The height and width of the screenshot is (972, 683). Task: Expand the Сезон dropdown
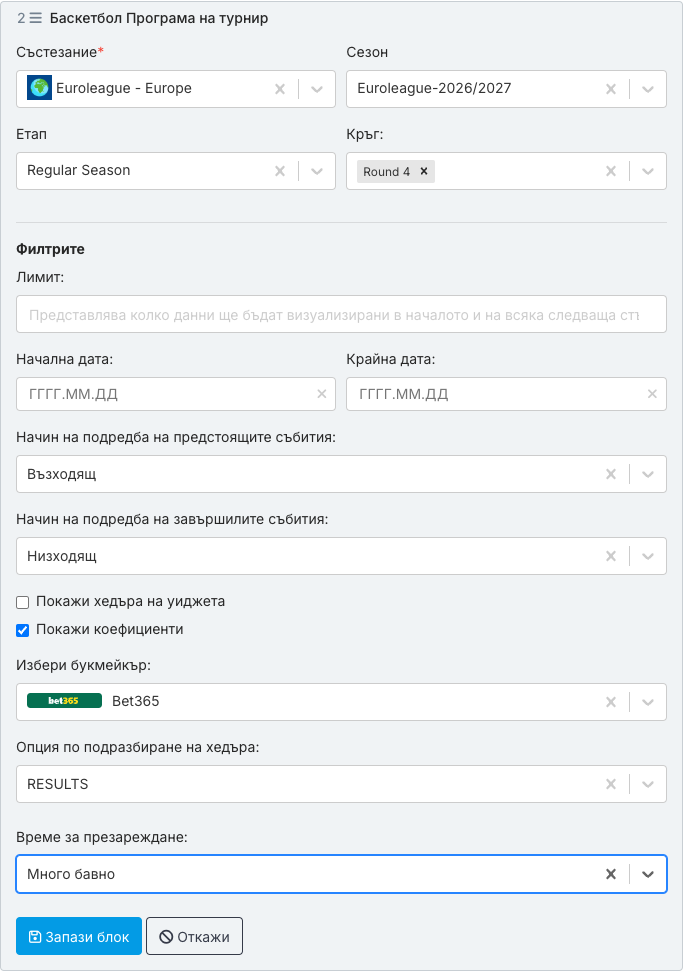(648, 89)
